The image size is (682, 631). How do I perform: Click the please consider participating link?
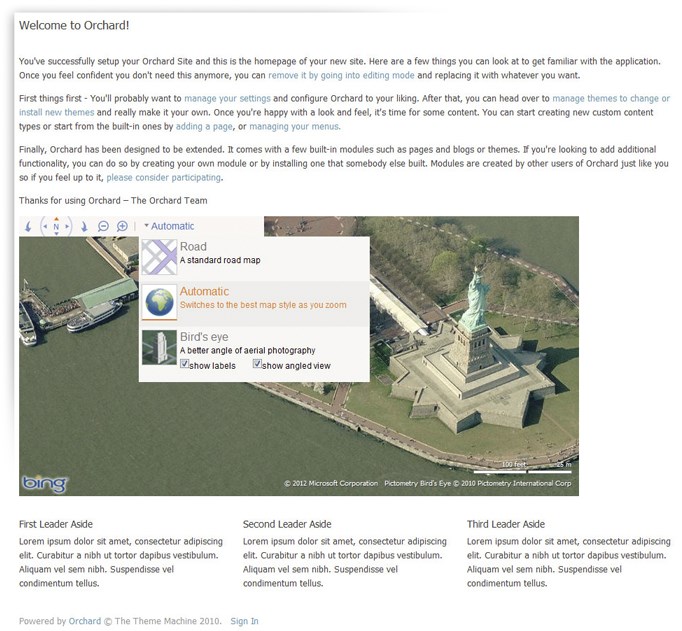(164, 178)
